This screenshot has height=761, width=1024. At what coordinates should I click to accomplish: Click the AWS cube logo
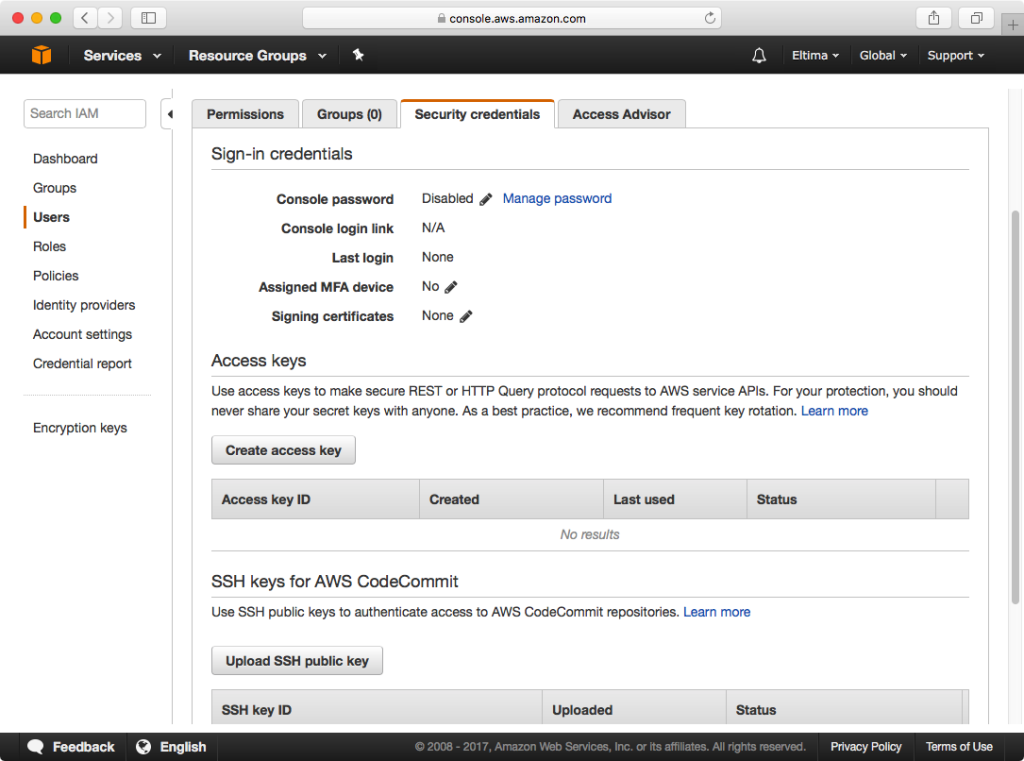(41, 55)
